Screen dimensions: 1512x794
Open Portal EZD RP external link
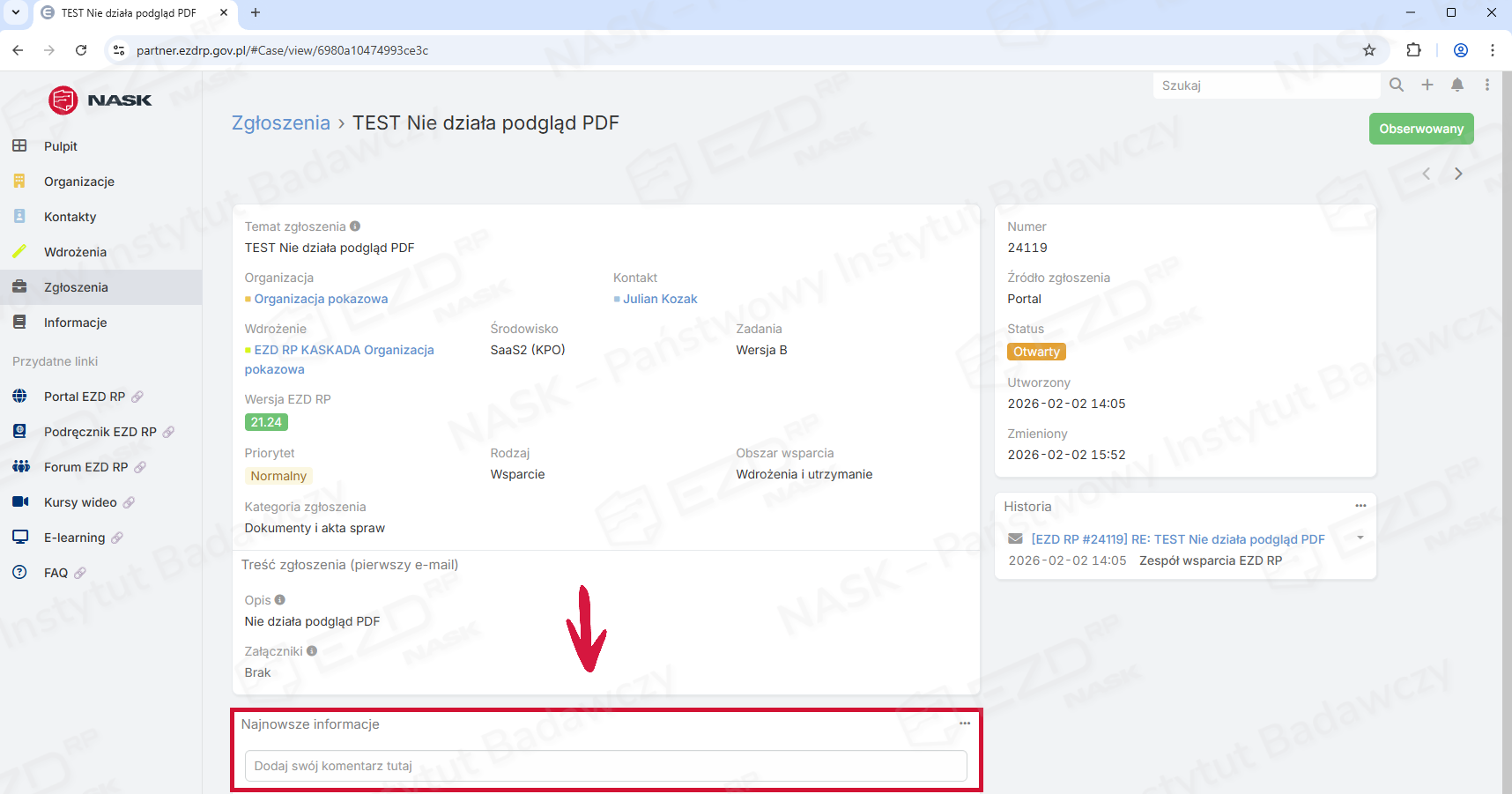[85, 397]
